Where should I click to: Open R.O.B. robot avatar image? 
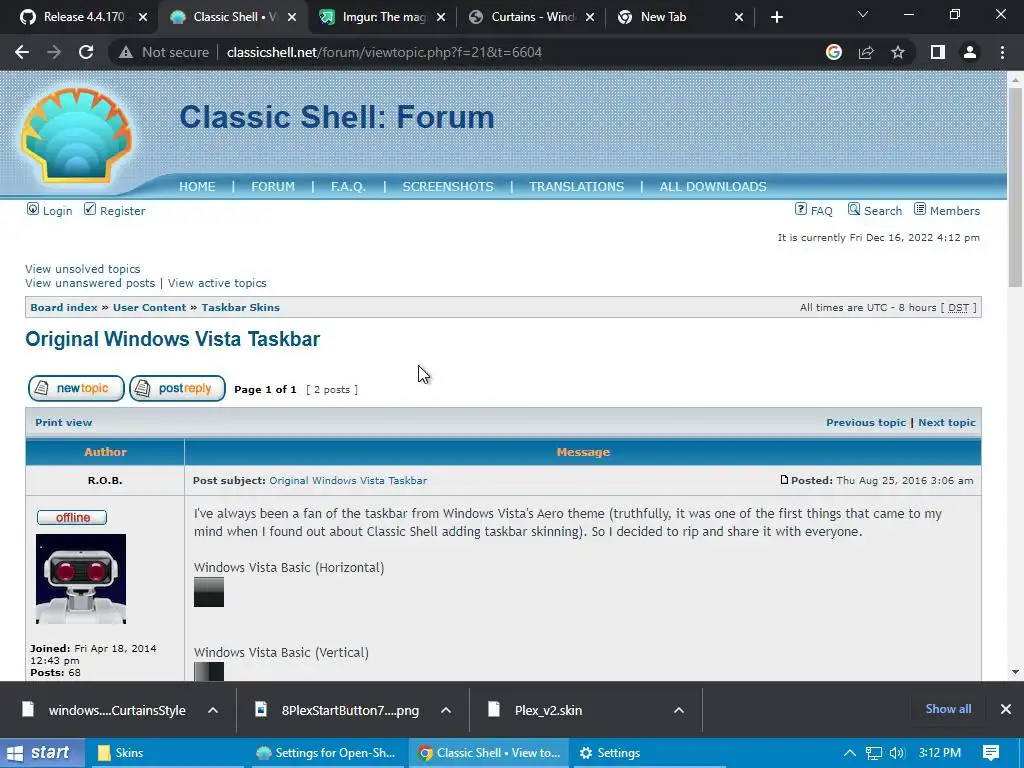pyautogui.click(x=81, y=579)
